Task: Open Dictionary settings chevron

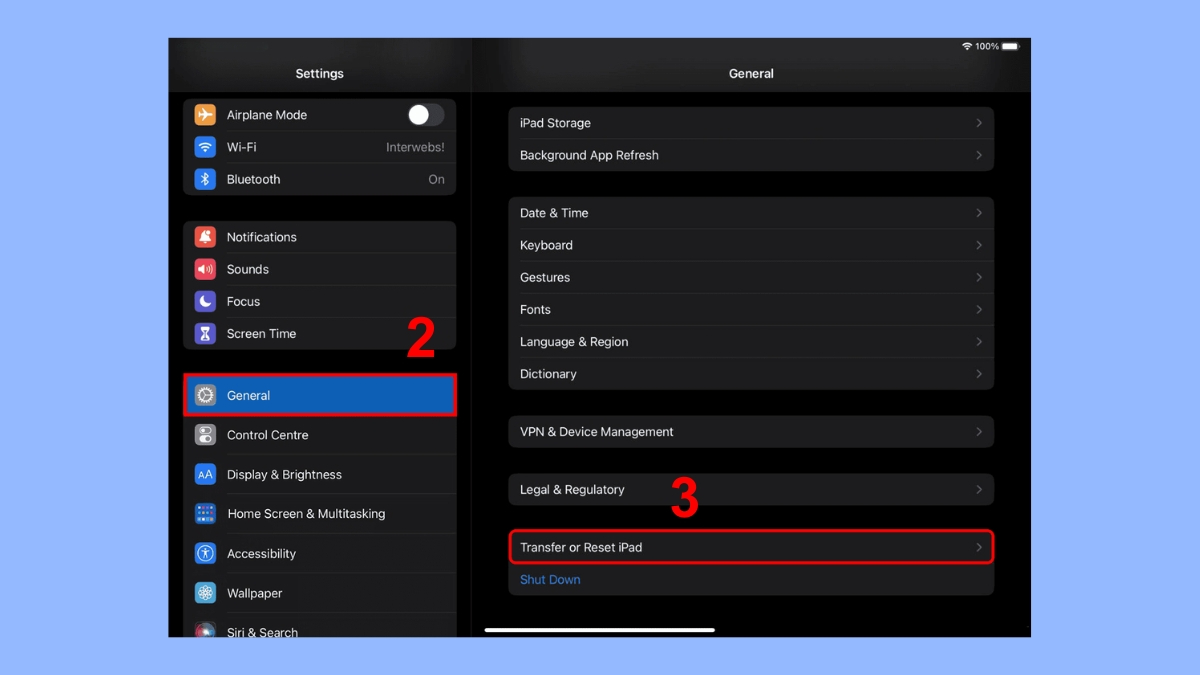Action: coord(979,374)
